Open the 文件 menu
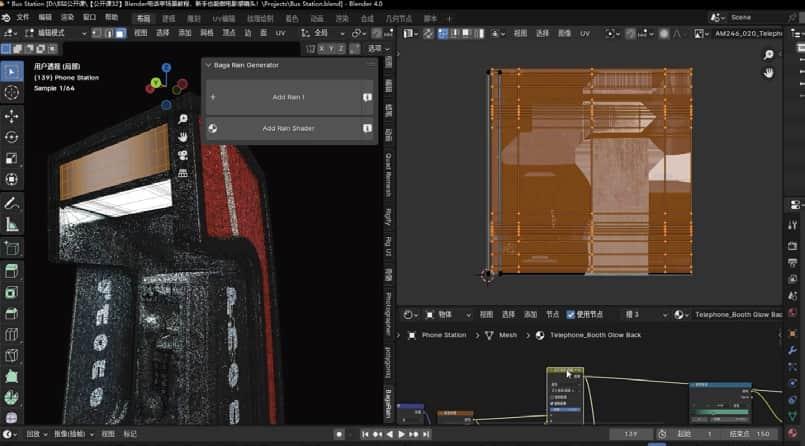Image resolution: width=805 pixels, height=446 pixels. (x=23, y=18)
